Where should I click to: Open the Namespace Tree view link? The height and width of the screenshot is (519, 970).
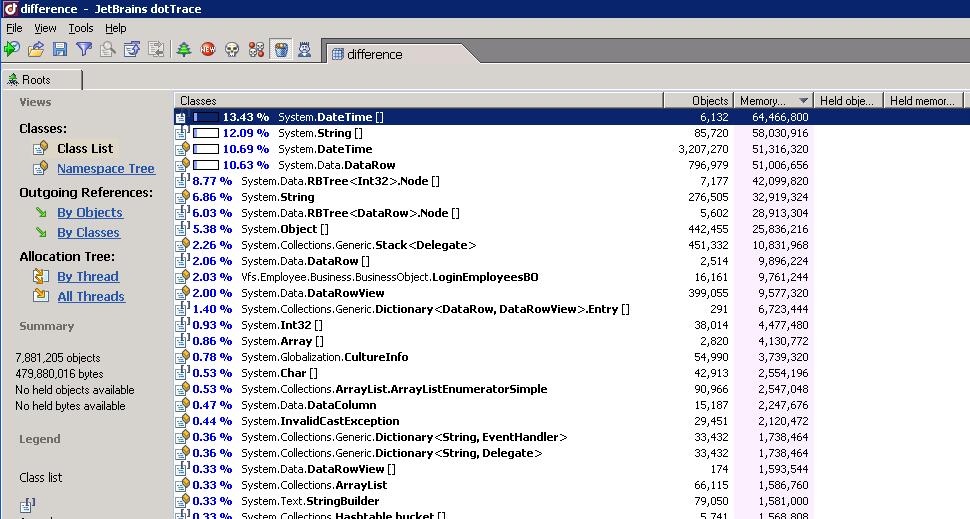pos(105,169)
